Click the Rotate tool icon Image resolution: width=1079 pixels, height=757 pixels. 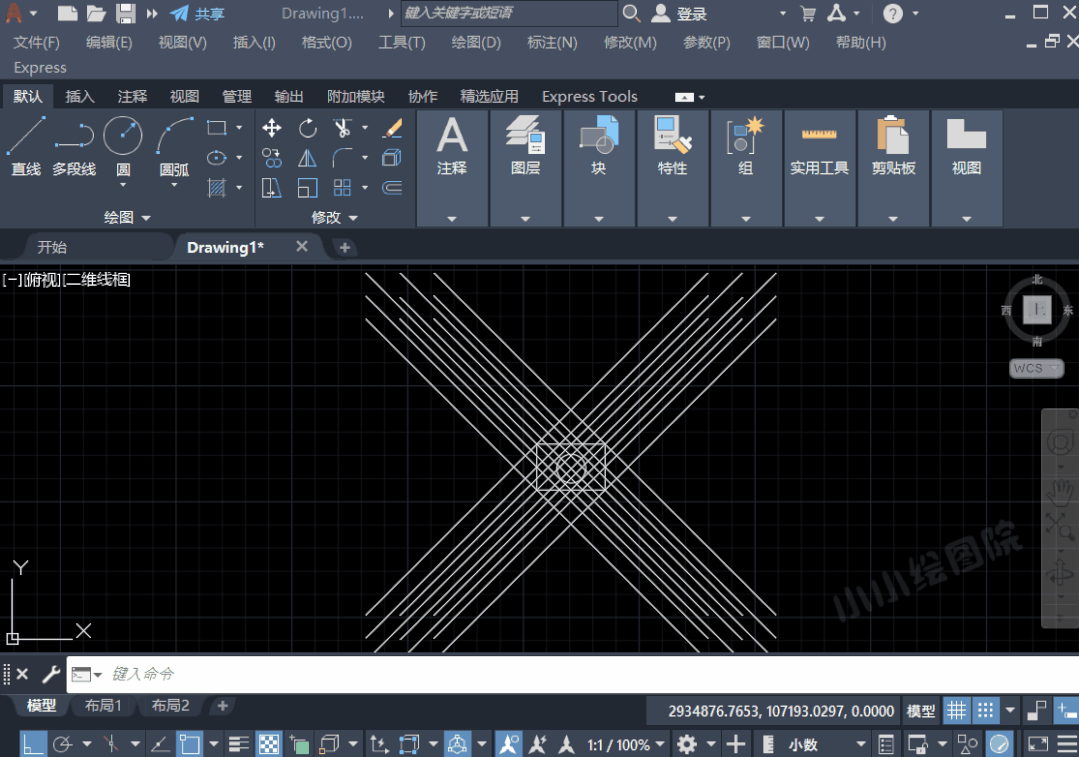307,128
